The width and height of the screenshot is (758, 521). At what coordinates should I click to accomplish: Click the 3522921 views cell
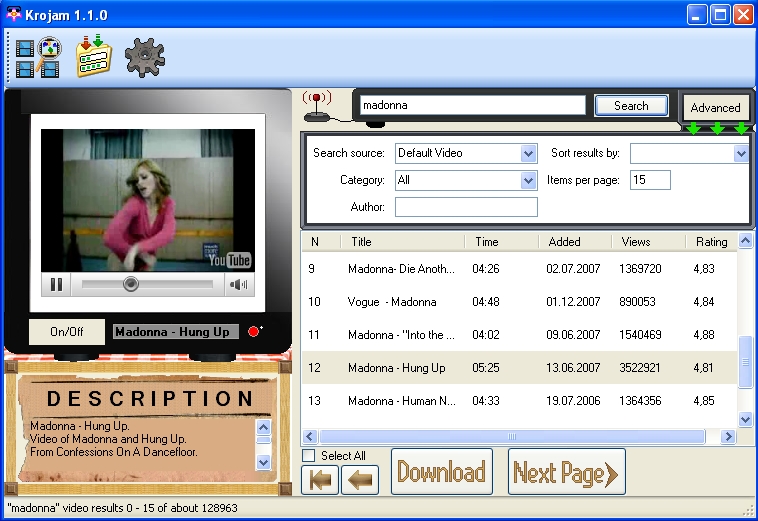[x=640, y=368]
